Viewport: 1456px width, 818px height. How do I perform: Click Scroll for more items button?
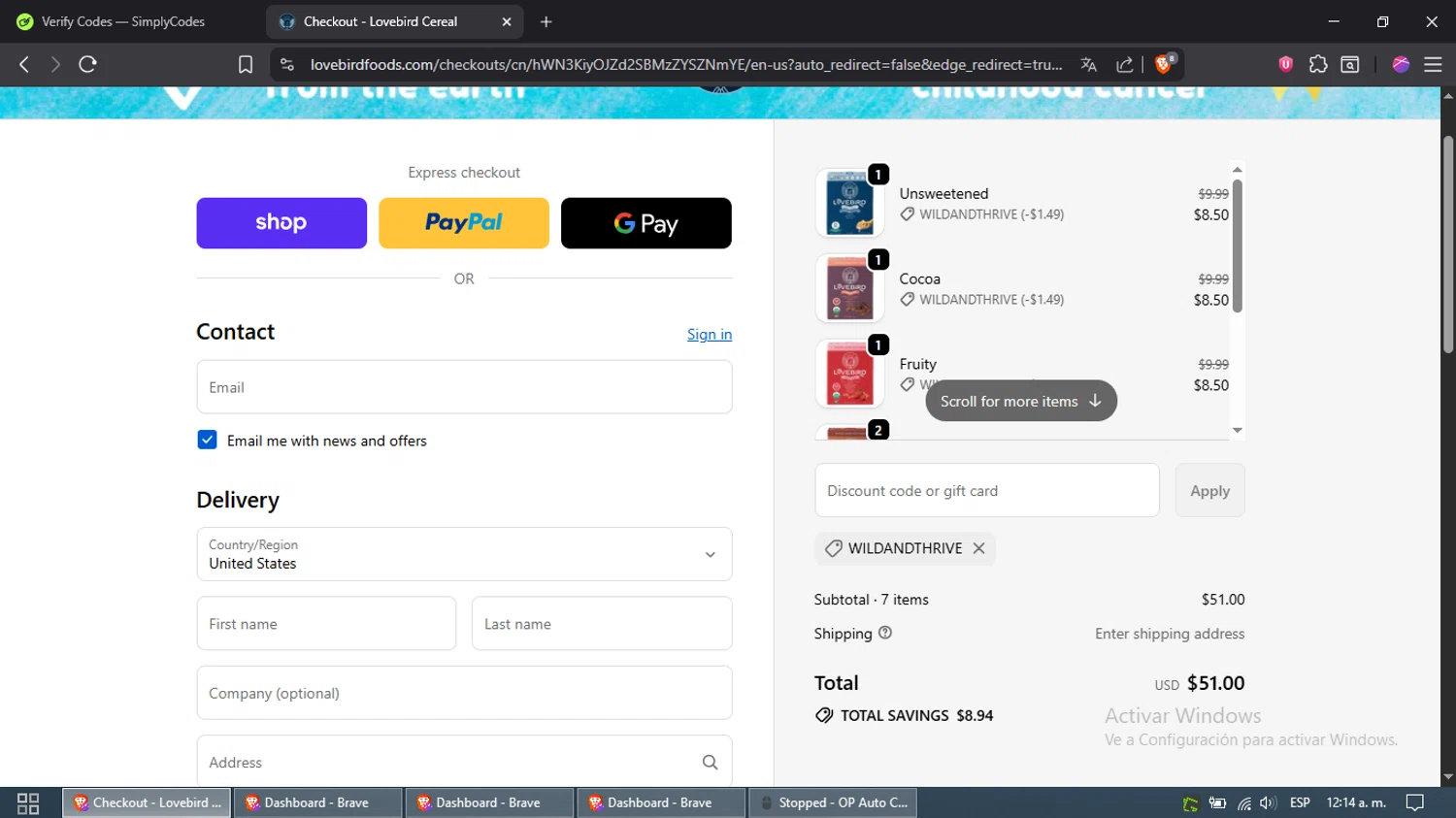click(1021, 401)
